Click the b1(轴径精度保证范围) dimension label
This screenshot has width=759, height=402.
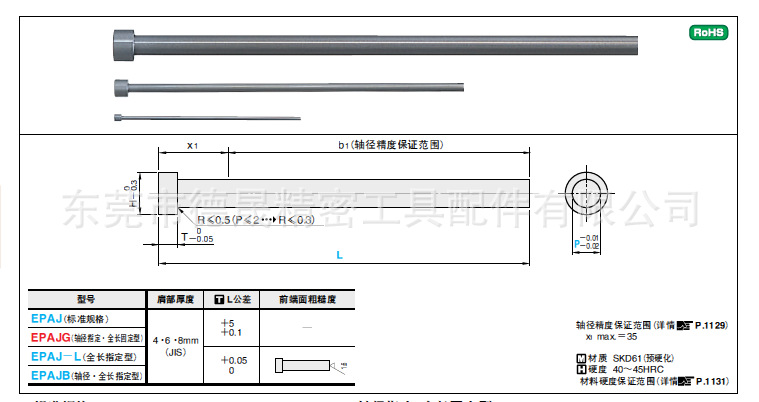click(391, 145)
